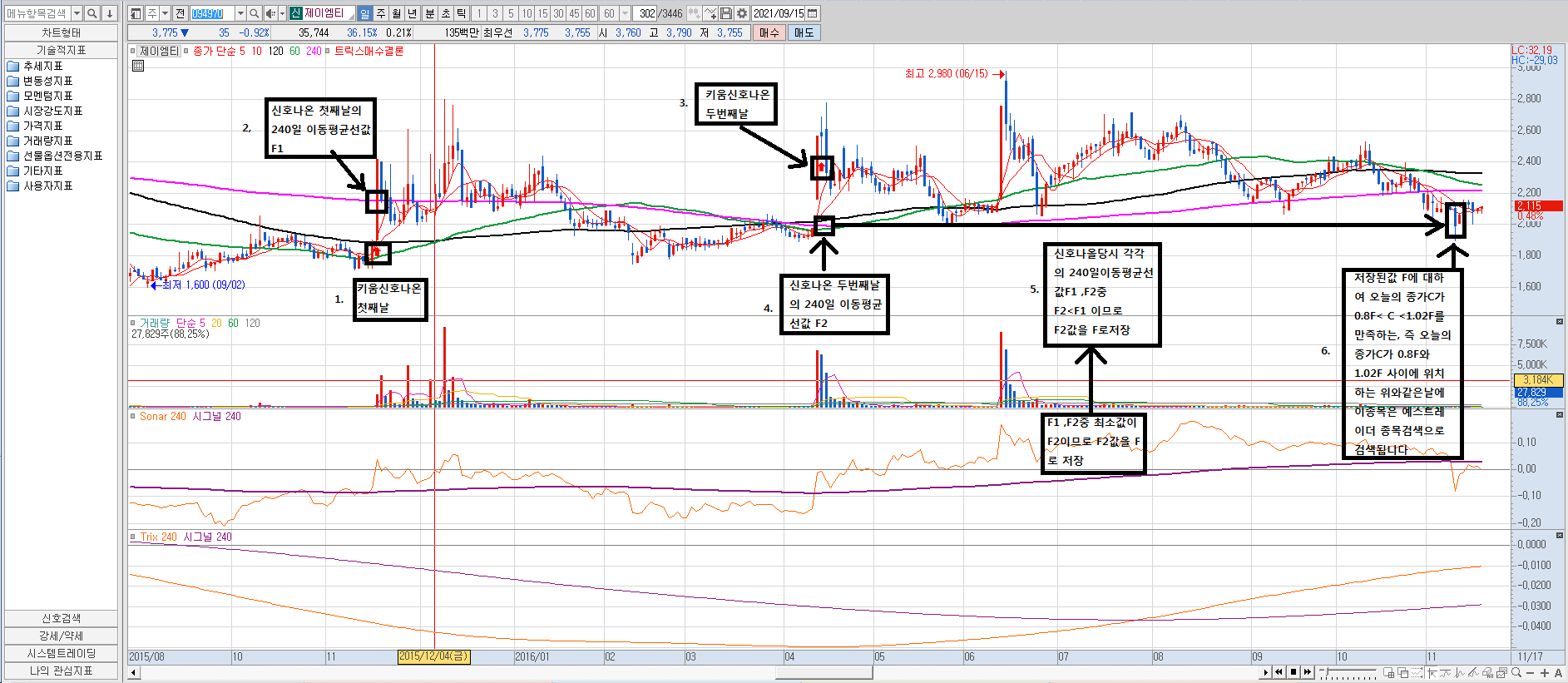Open the 시스템트레이딩 panel tab
This screenshot has width=1568, height=683.
tap(61, 653)
